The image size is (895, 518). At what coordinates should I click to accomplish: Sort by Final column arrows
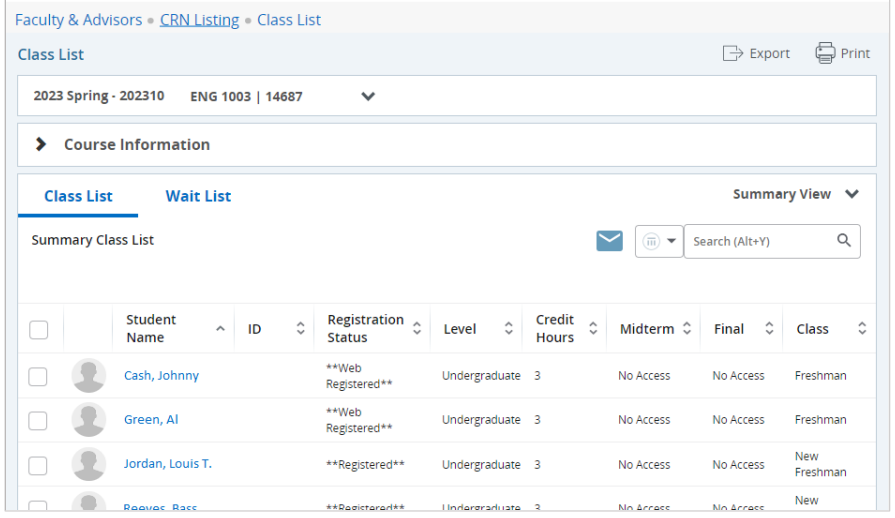pyautogui.click(x=769, y=329)
